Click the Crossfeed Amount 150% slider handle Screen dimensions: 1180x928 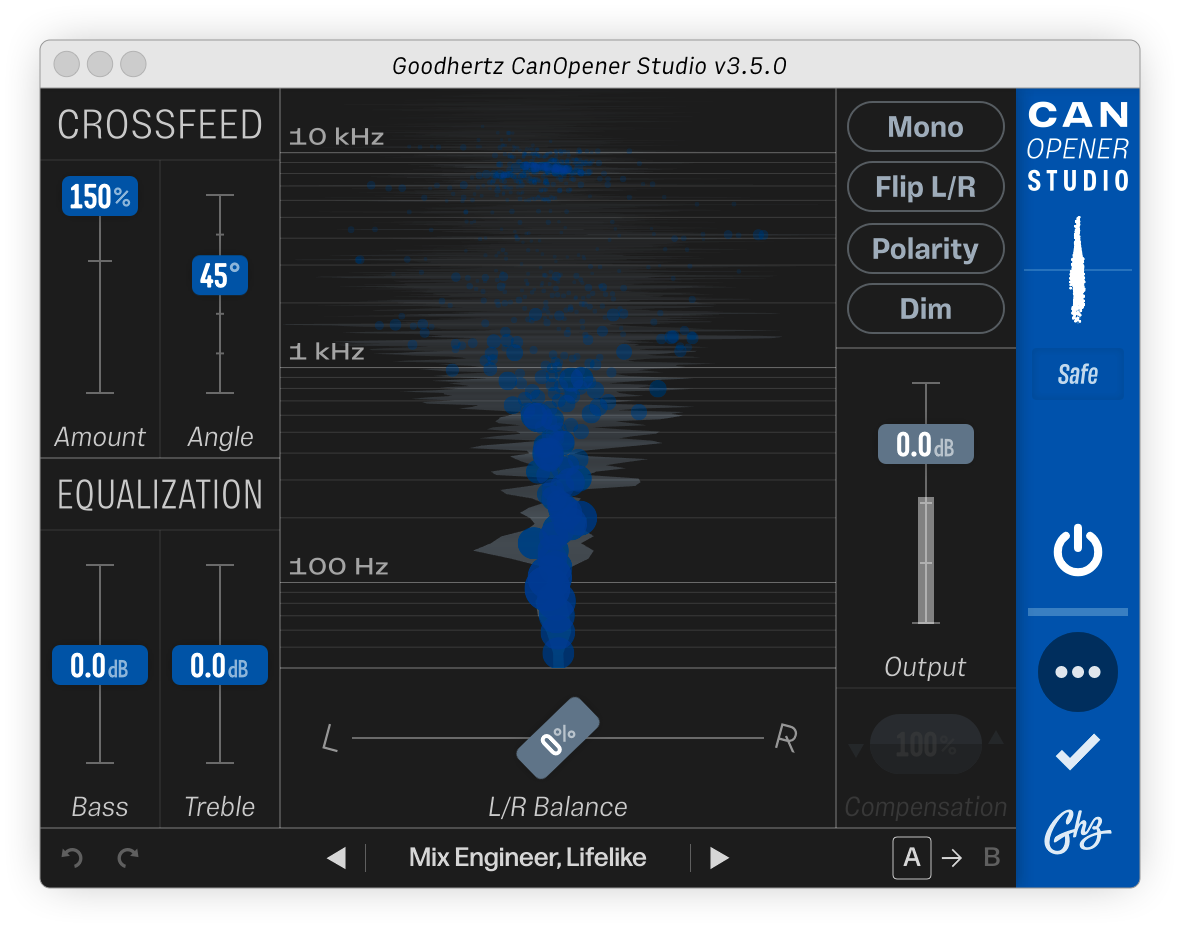coord(99,196)
